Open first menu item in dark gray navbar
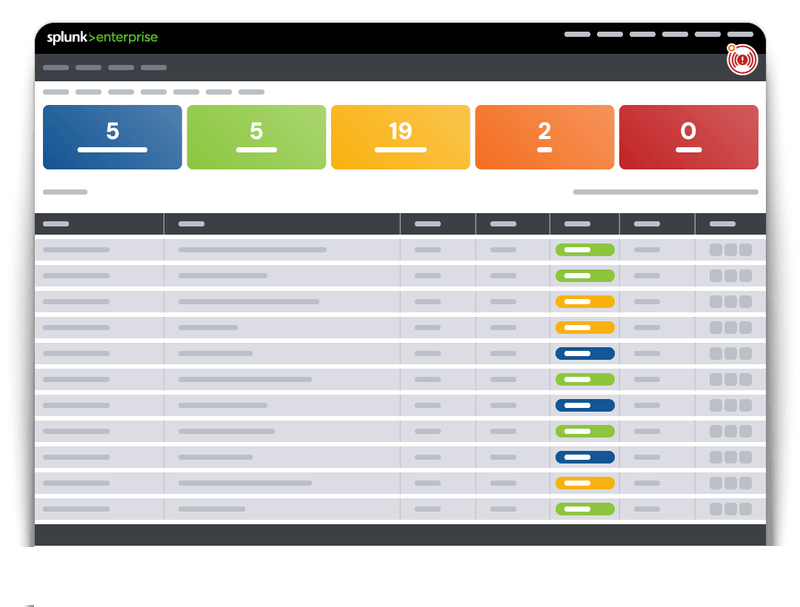The height and width of the screenshot is (607, 800). point(56,68)
